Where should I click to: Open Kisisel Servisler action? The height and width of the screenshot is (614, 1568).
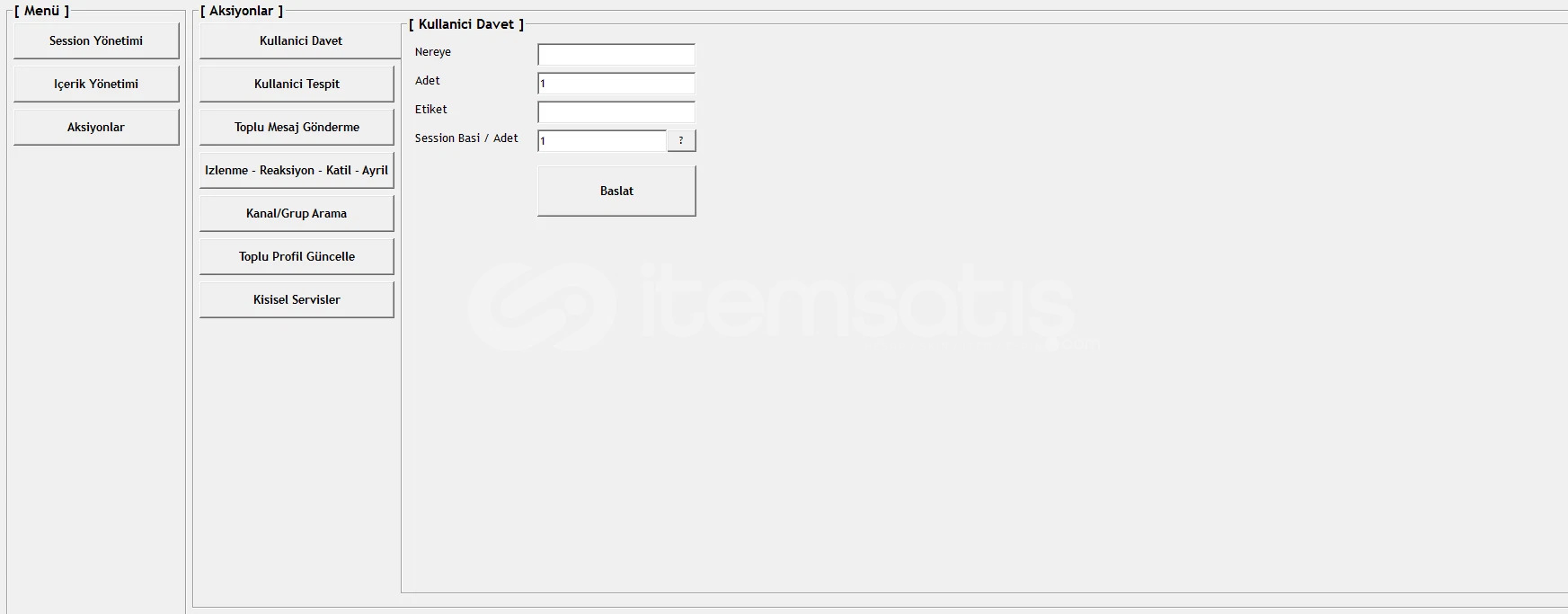click(x=297, y=299)
